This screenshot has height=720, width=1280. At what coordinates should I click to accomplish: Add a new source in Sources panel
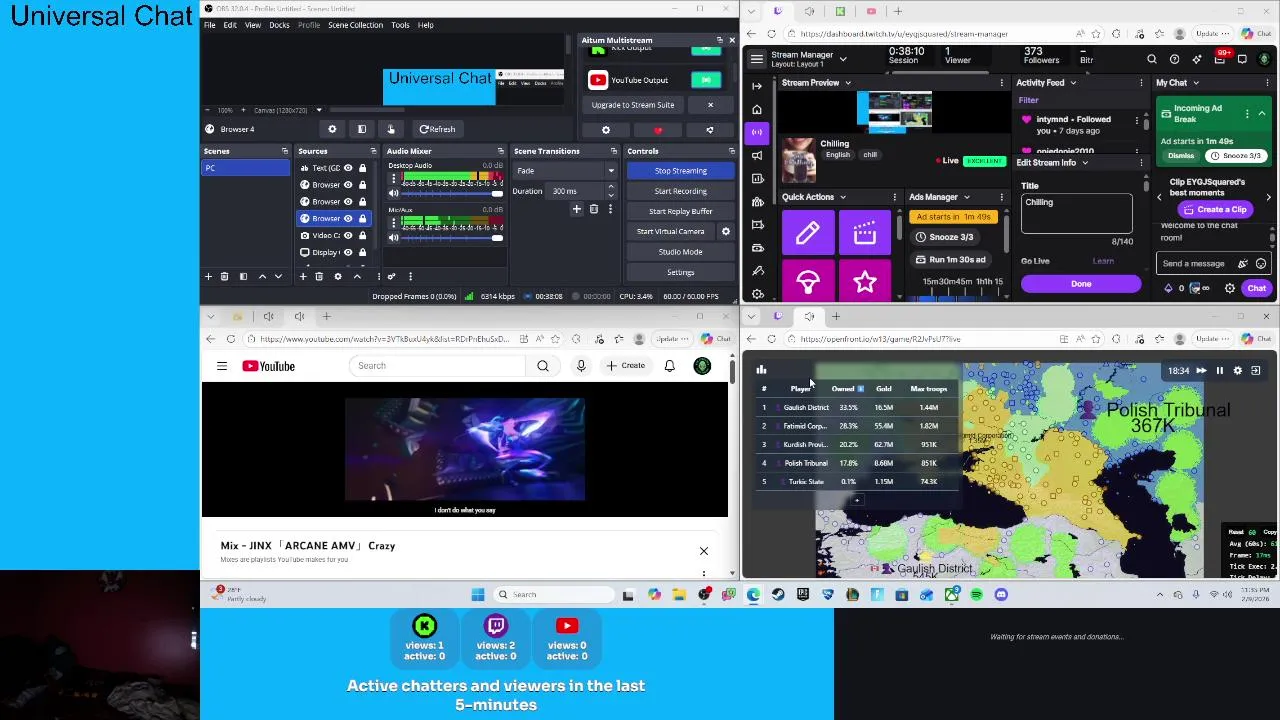pyautogui.click(x=303, y=276)
